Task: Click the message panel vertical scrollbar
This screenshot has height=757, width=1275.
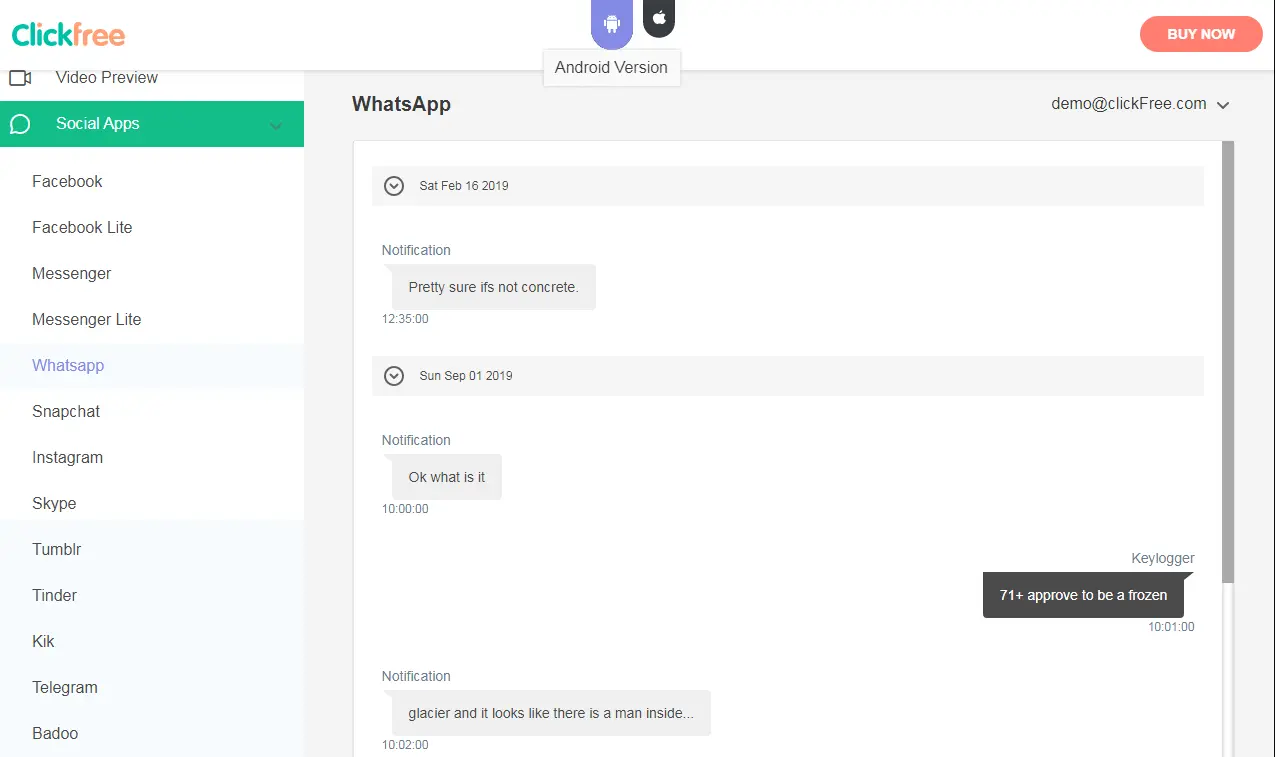Action: [1229, 362]
